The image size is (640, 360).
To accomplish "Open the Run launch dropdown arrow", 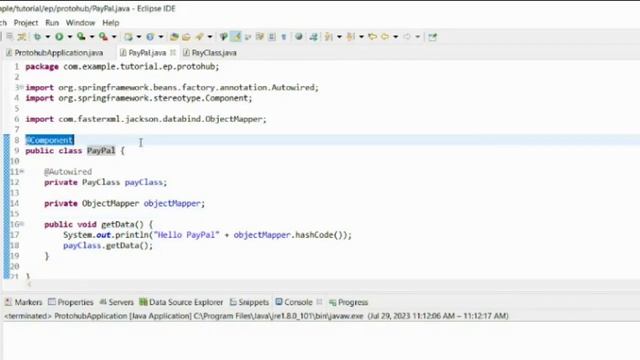I will pos(70,37).
